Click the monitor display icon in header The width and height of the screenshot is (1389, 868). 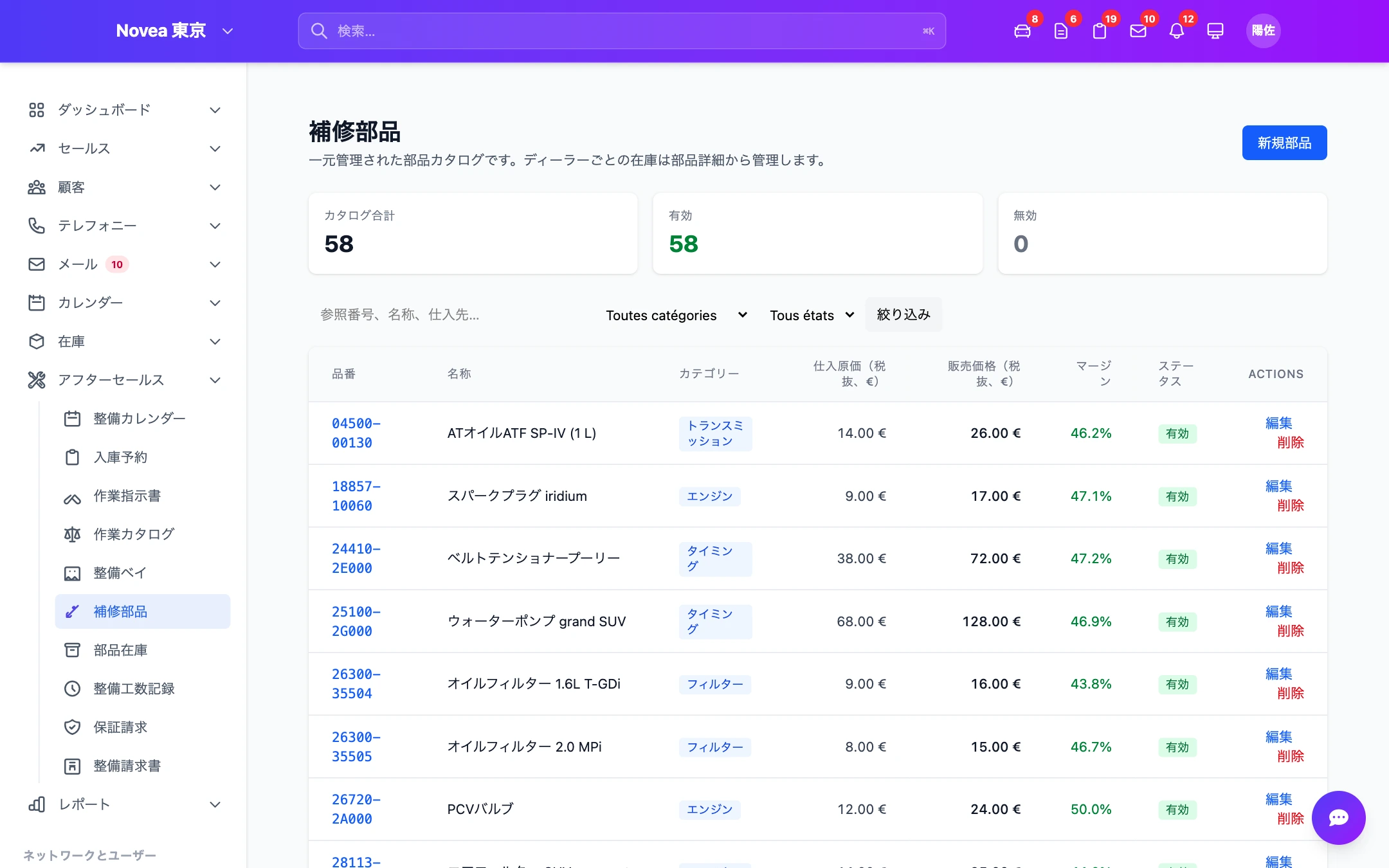(x=1215, y=31)
